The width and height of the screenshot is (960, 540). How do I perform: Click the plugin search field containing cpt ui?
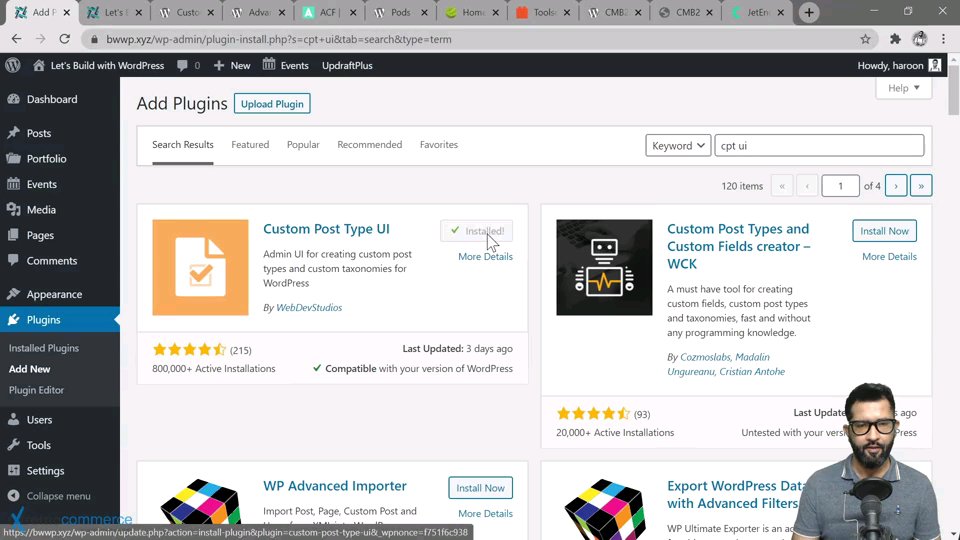pos(819,145)
